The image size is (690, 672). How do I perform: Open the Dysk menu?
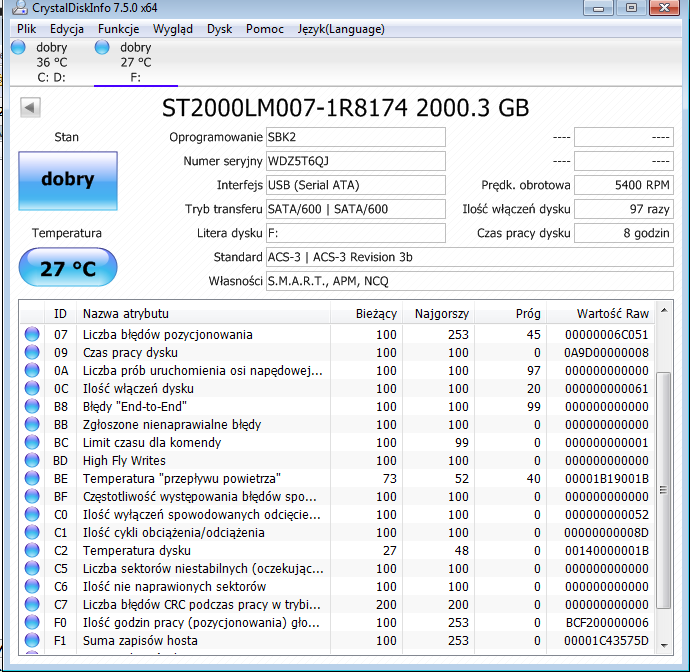(x=220, y=29)
